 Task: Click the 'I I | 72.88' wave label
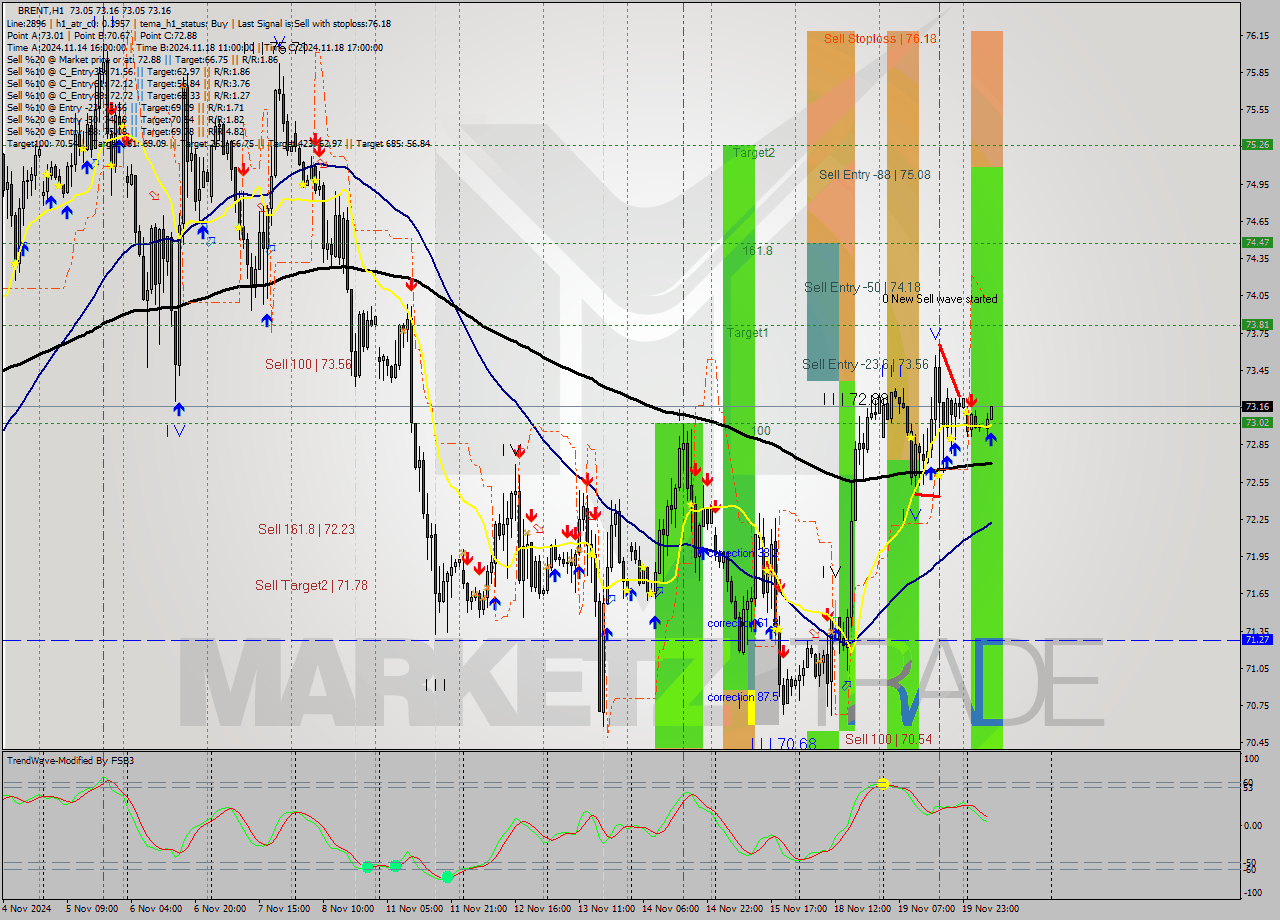tap(856, 399)
